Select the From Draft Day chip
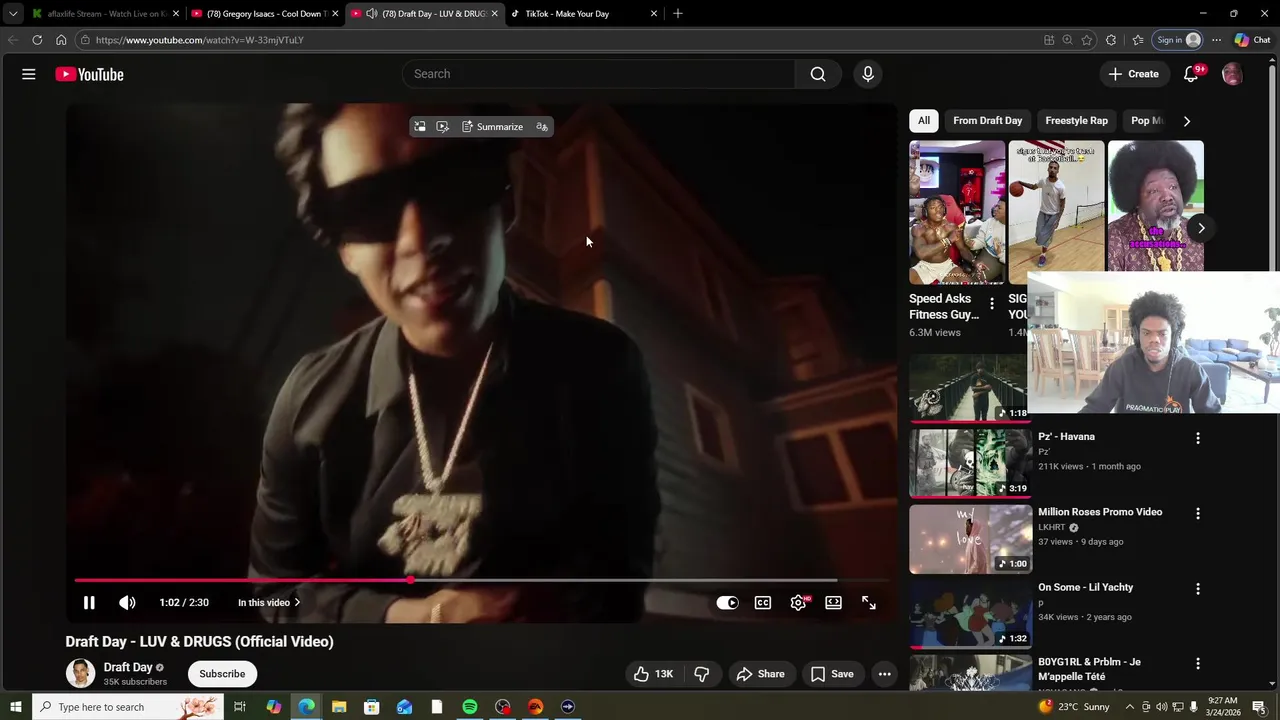This screenshot has height=720, width=1280. tap(987, 121)
